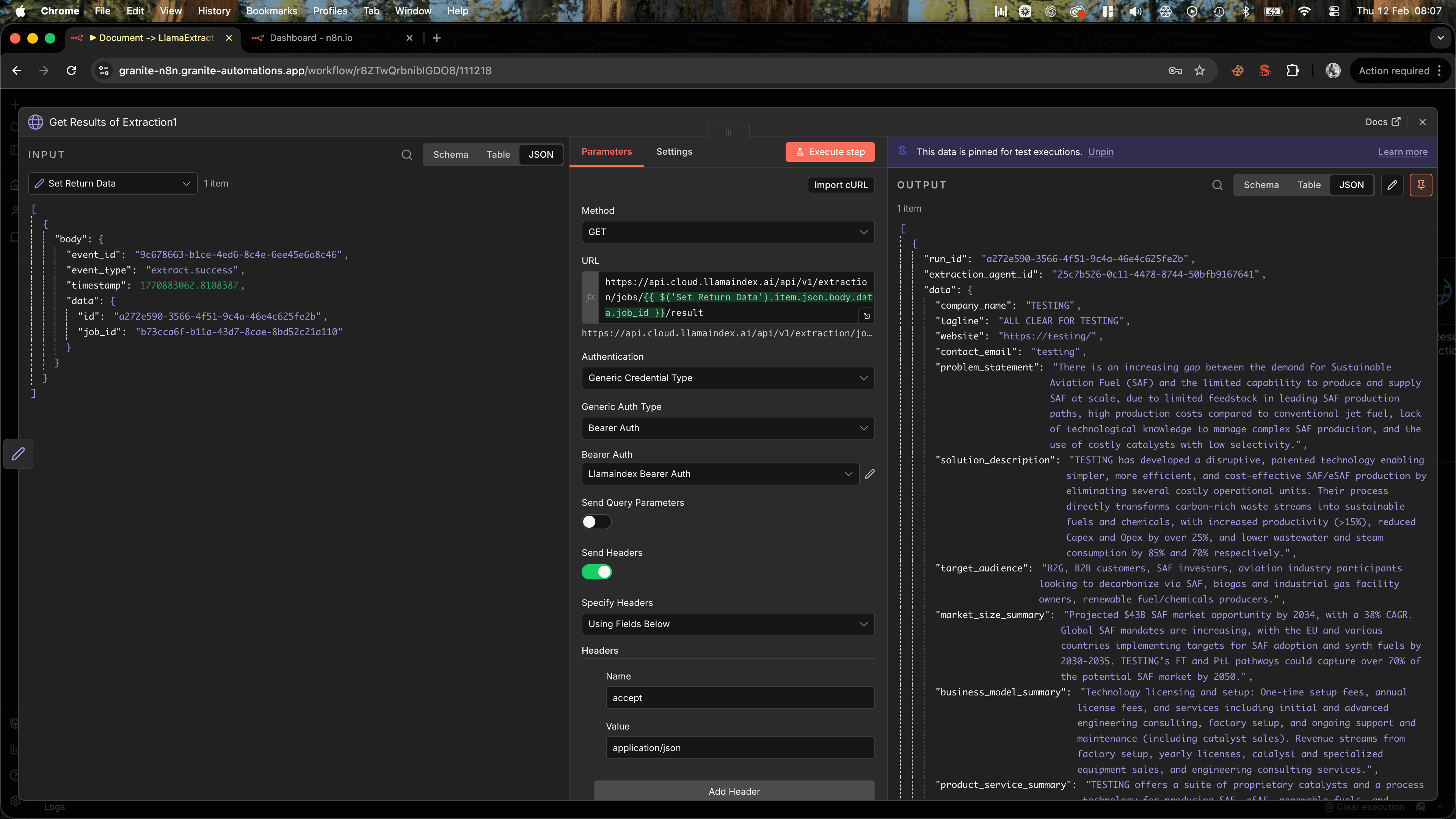
Task: Disable the Send Headers toggle
Action: pos(596,572)
